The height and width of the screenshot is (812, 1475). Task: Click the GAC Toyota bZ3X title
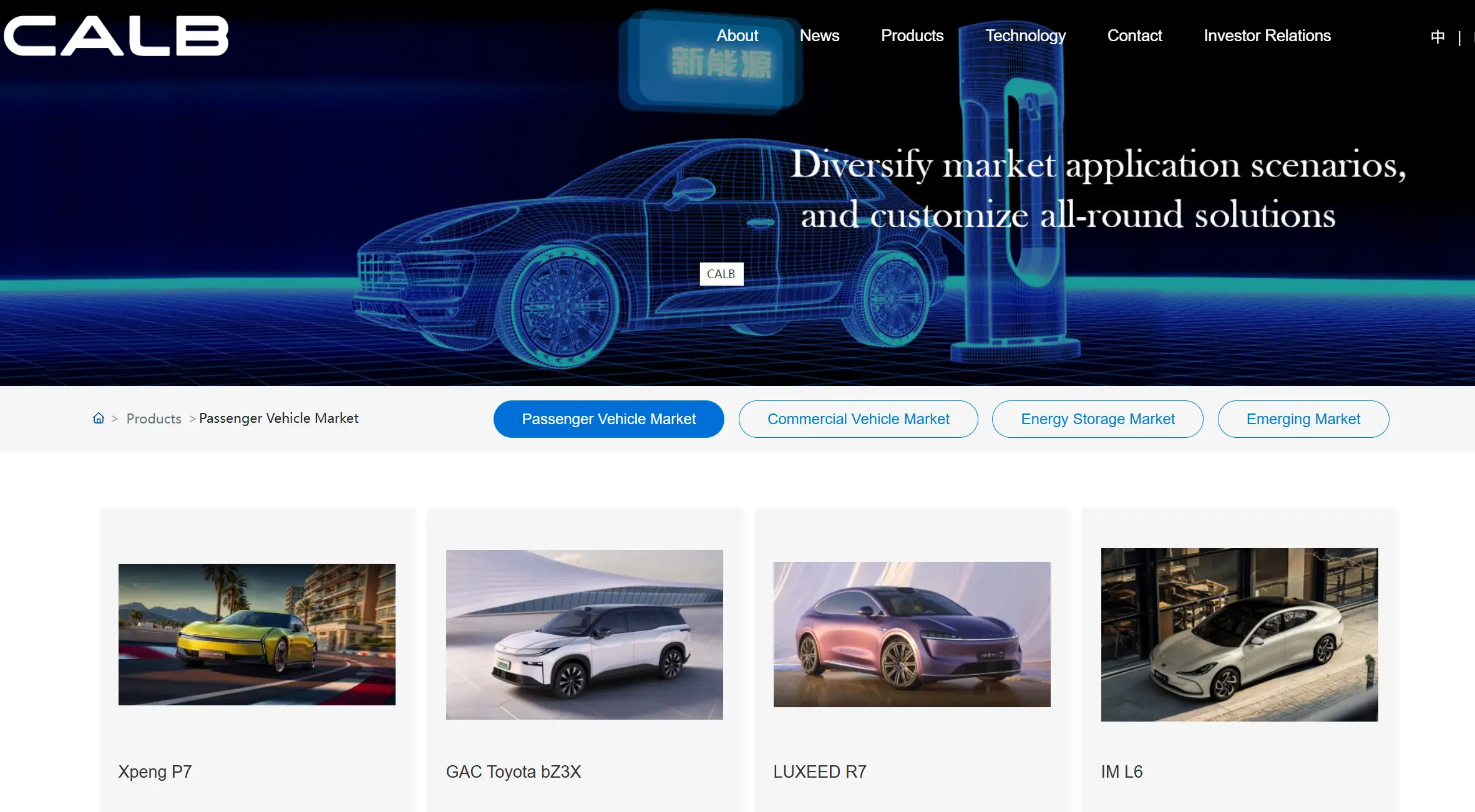click(x=513, y=772)
